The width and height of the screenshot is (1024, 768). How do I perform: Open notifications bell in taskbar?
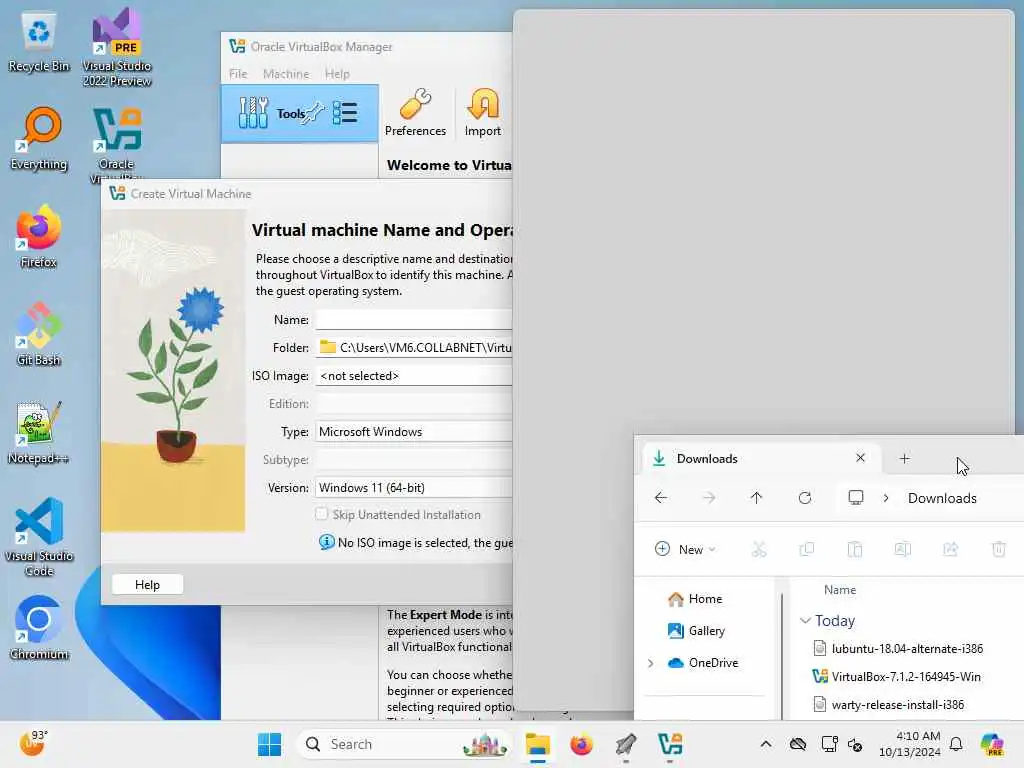click(956, 744)
